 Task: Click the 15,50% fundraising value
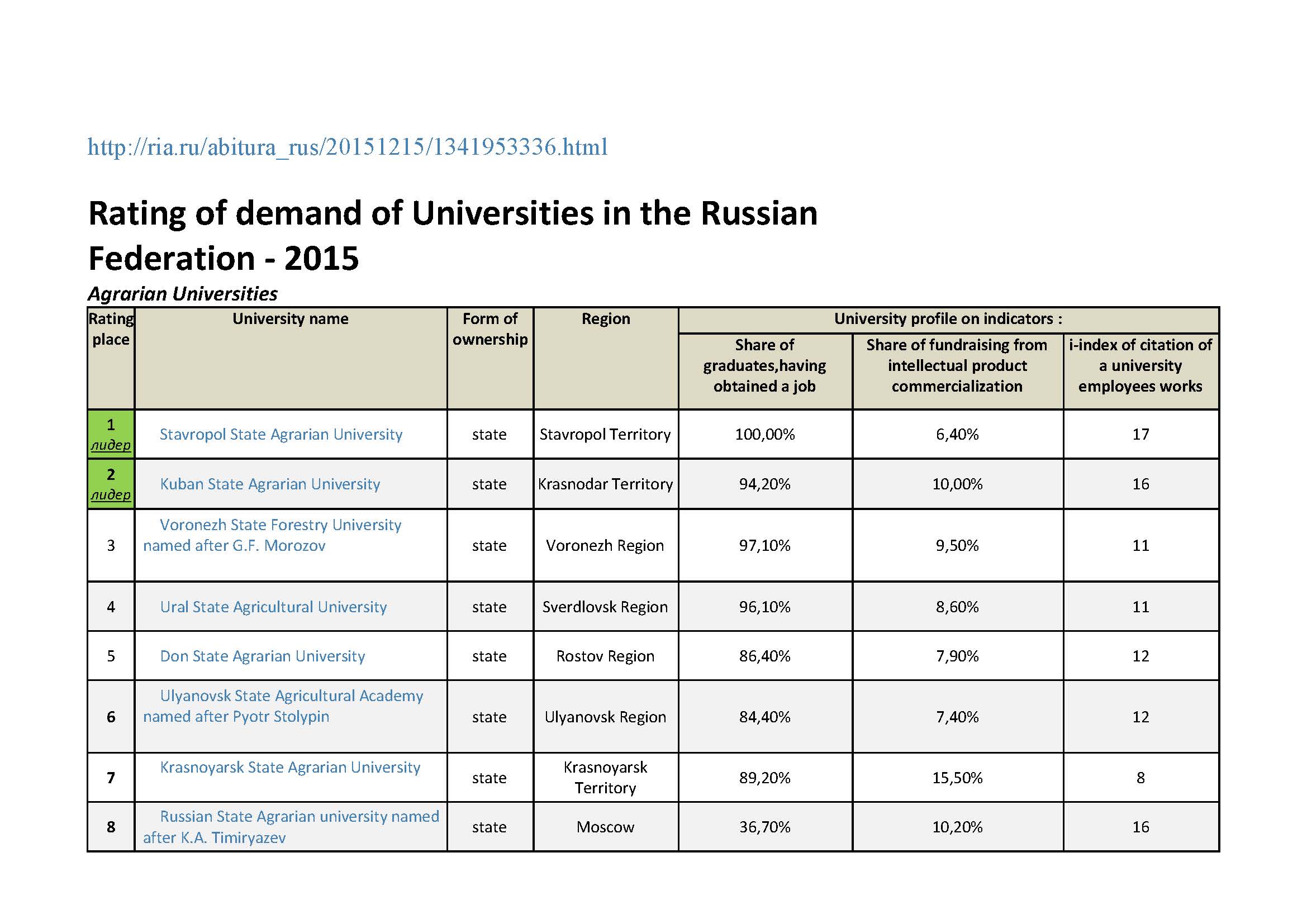pos(958,778)
